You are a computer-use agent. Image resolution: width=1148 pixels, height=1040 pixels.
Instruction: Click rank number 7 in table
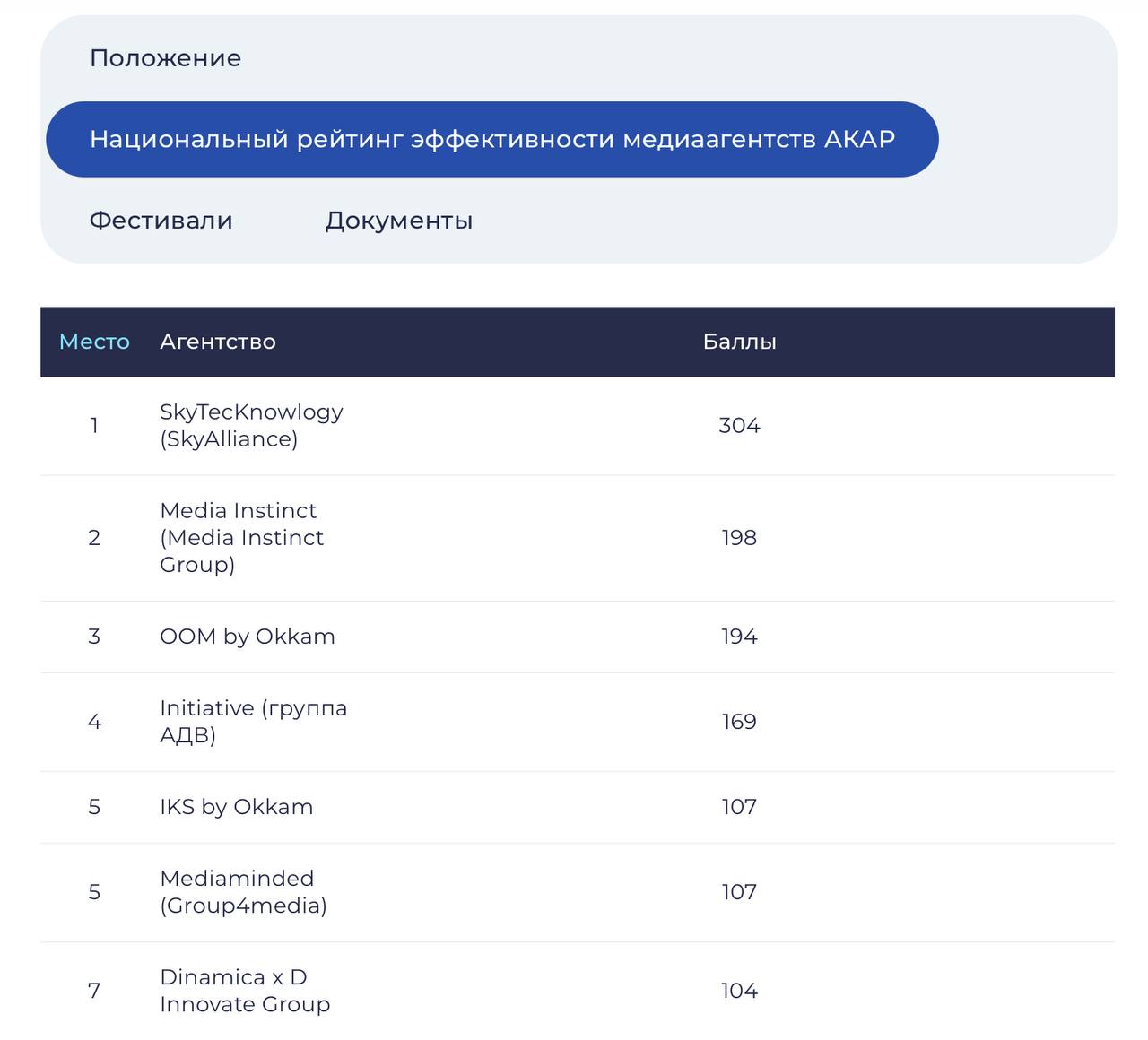point(94,990)
